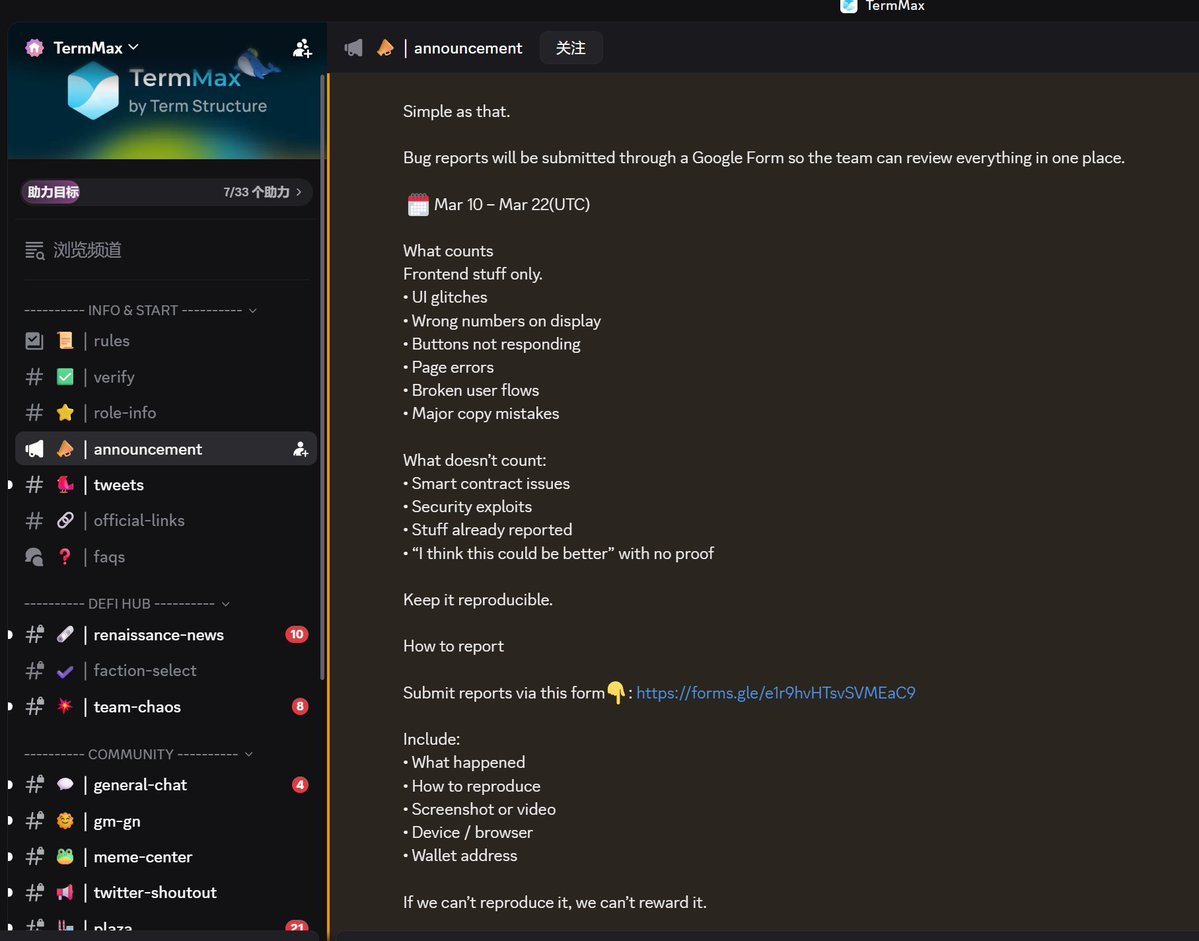This screenshot has height=941, width=1199.
Task: Switch to the tweets channel
Action: click(x=118, y=485)
